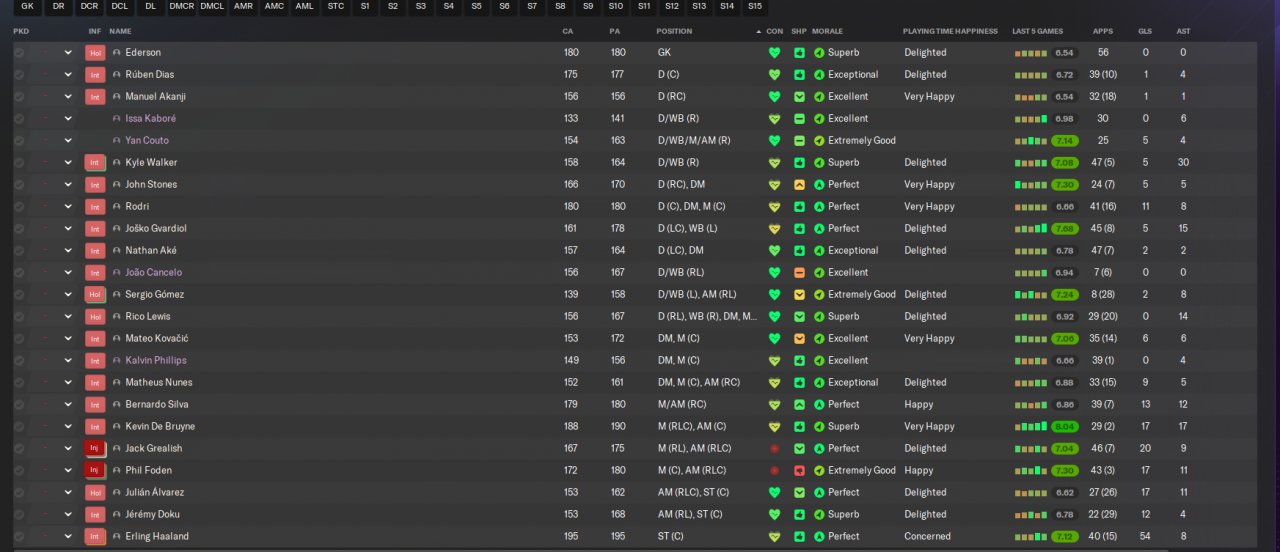Viewport: 1280px width, 552px height.
Task: Click Ederson's Hol status badge
Action: click(x=95, y=52)
